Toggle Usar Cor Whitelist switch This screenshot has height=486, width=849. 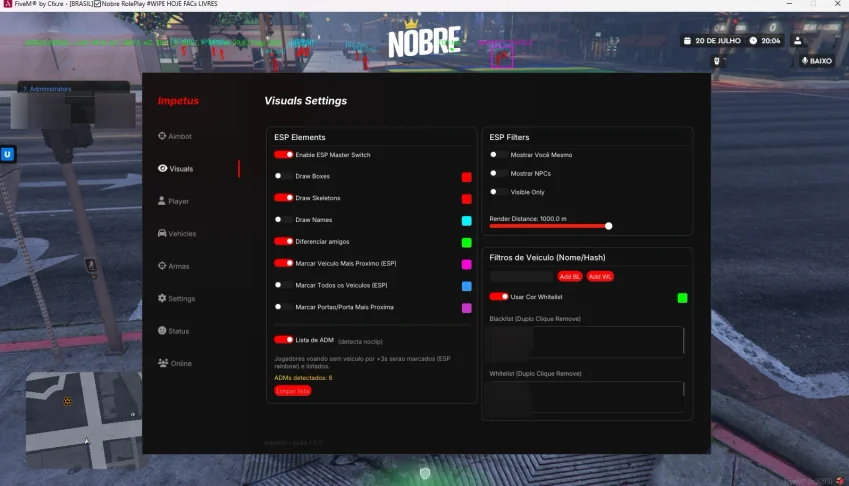(499, 297)
